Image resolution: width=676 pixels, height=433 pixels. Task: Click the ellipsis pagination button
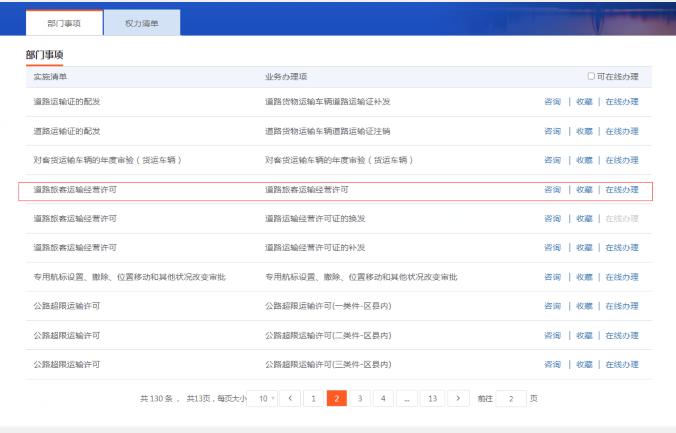(x=407, y=398)
